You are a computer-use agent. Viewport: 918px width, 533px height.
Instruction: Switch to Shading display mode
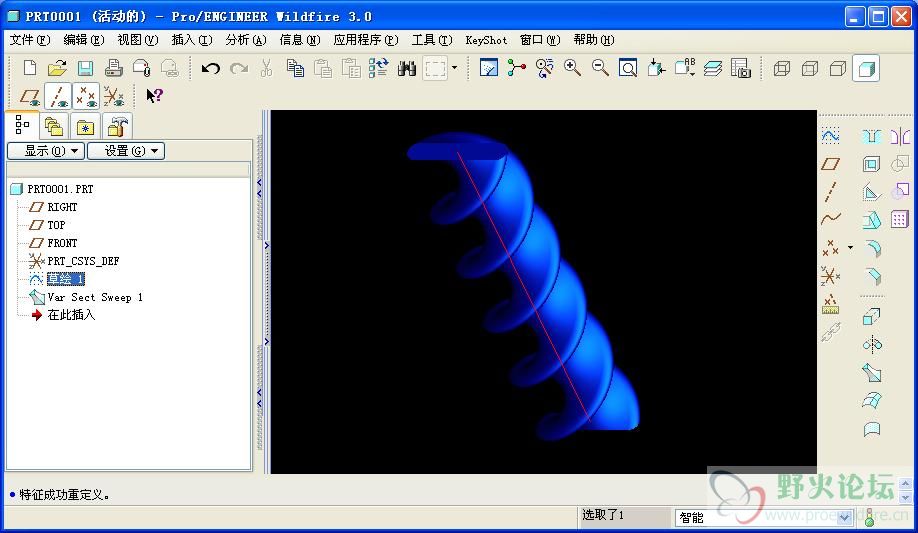[x=866, y=69]
